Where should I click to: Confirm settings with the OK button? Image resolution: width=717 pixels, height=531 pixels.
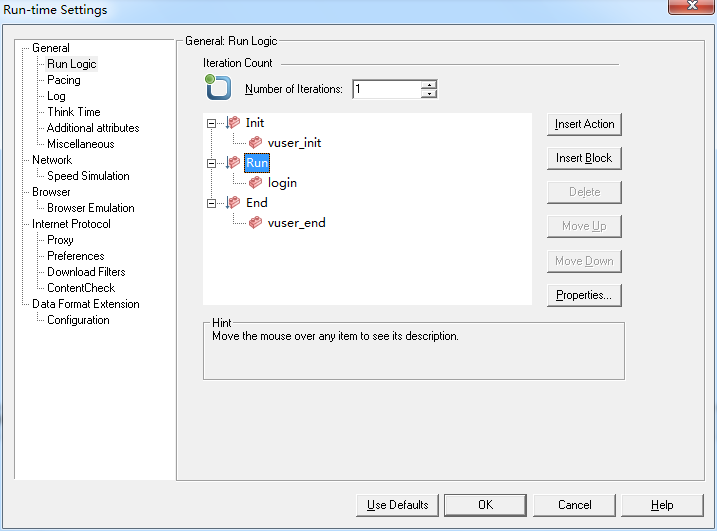[485, 505]
